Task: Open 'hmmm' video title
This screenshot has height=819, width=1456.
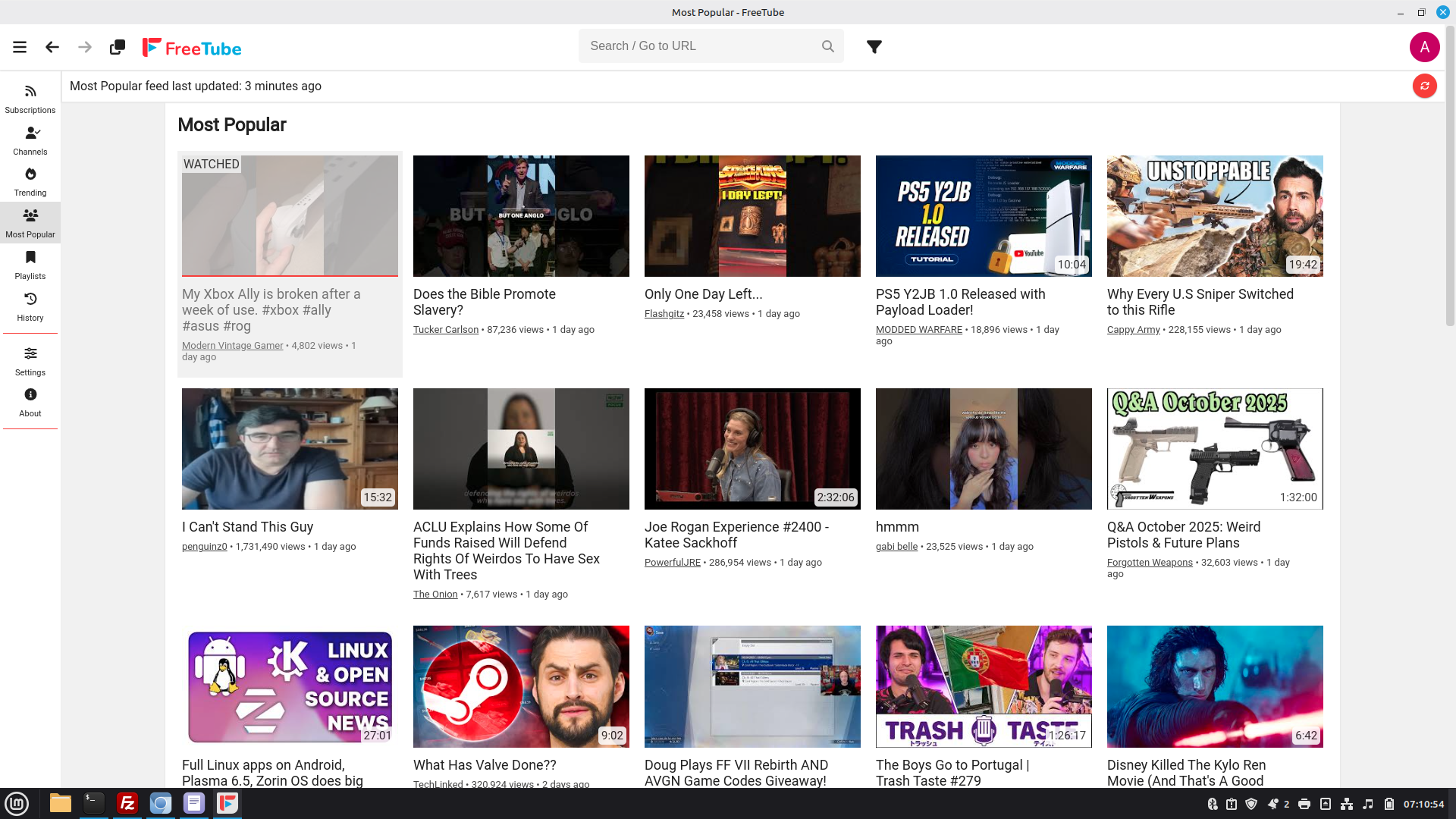Action: coord(897,527)
